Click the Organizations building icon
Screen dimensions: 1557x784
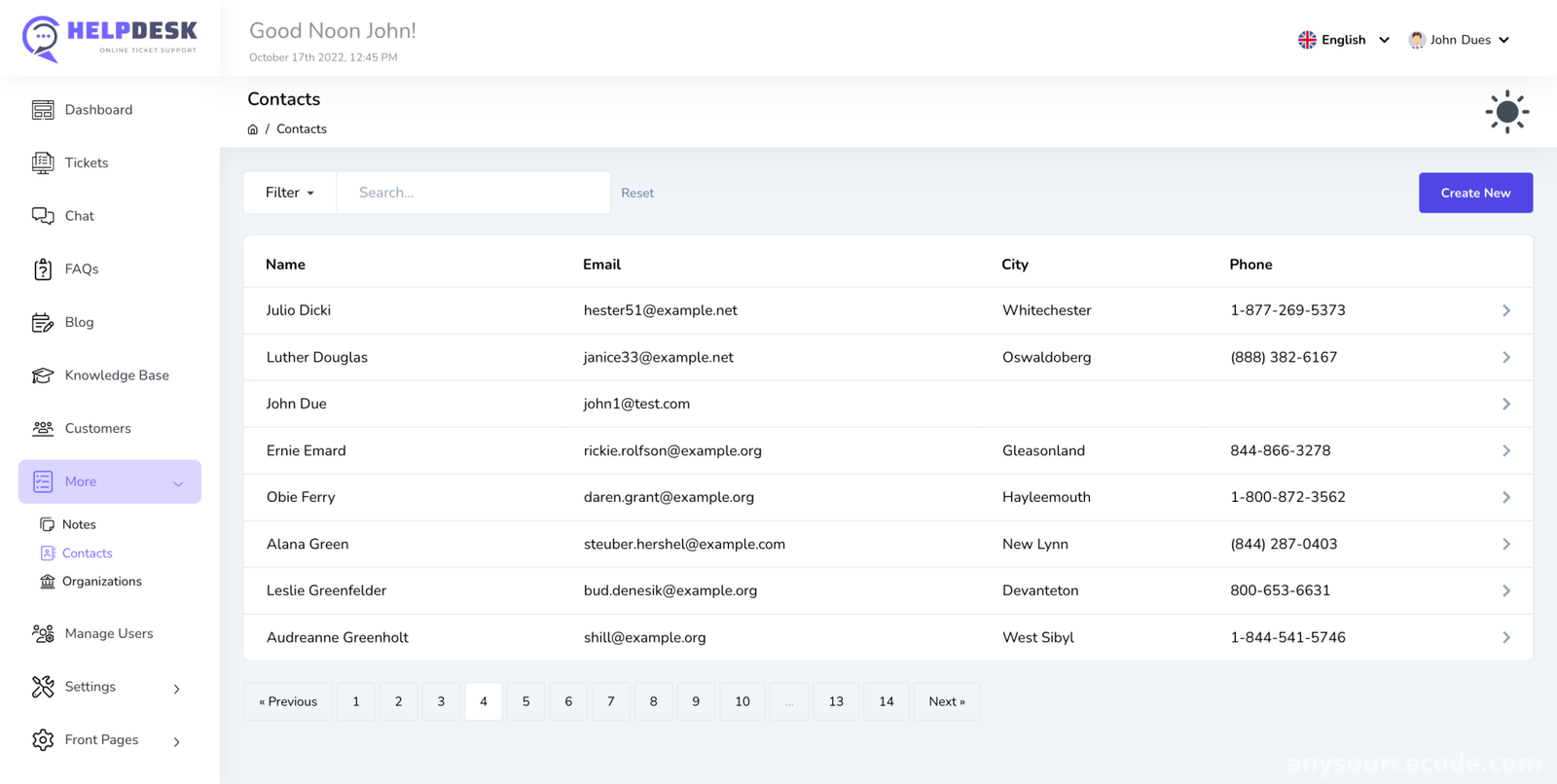[x=47, y=582]
